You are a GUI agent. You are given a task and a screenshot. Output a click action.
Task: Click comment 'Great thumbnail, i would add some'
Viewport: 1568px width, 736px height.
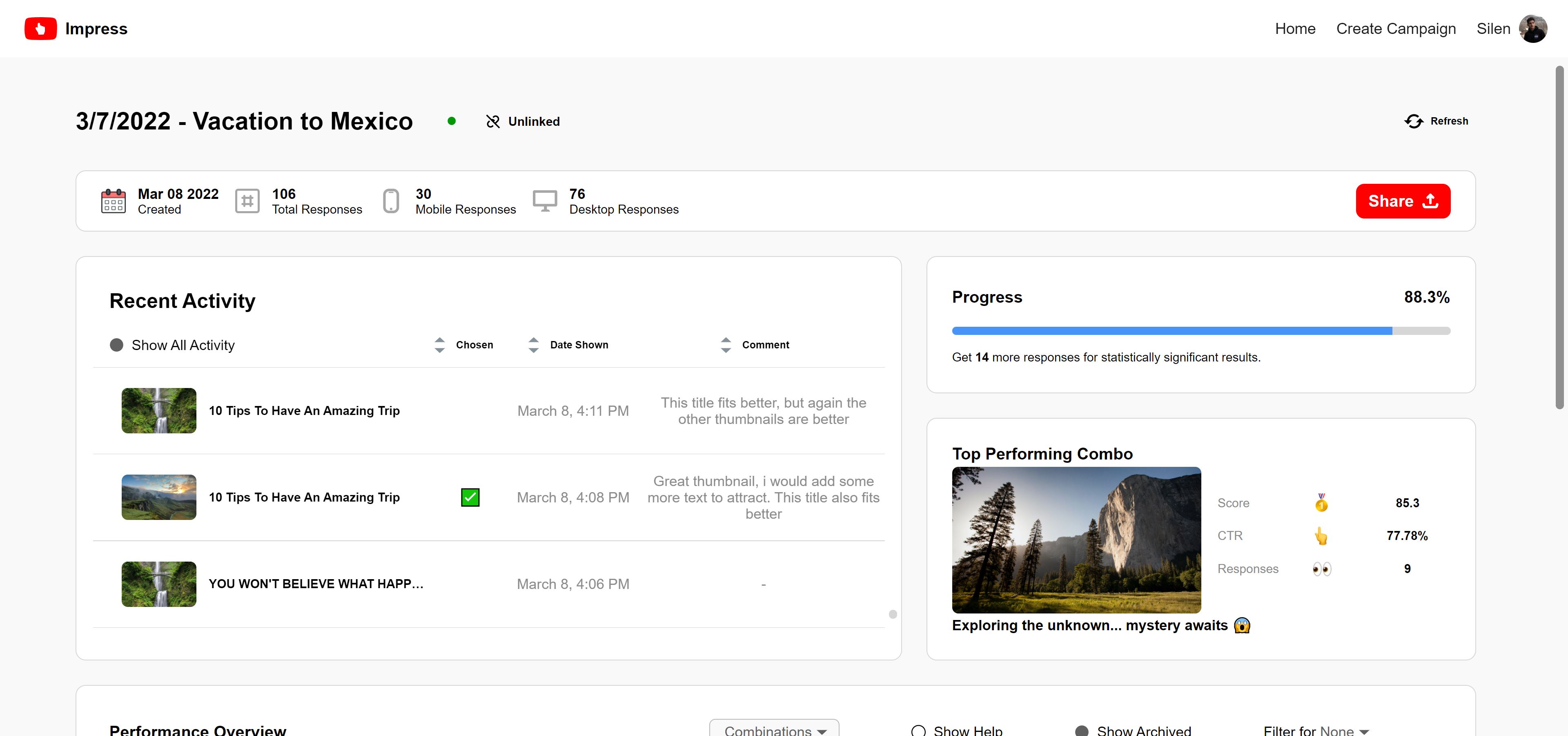(763, 497)
